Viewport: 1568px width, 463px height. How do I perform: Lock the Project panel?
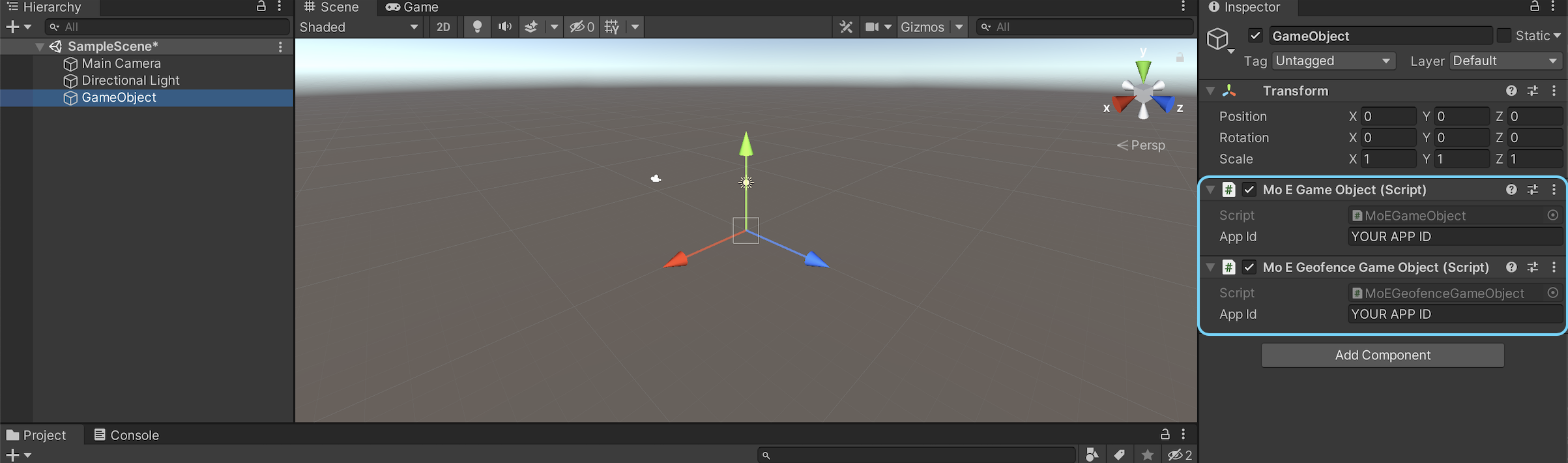tap(1165, 434)
